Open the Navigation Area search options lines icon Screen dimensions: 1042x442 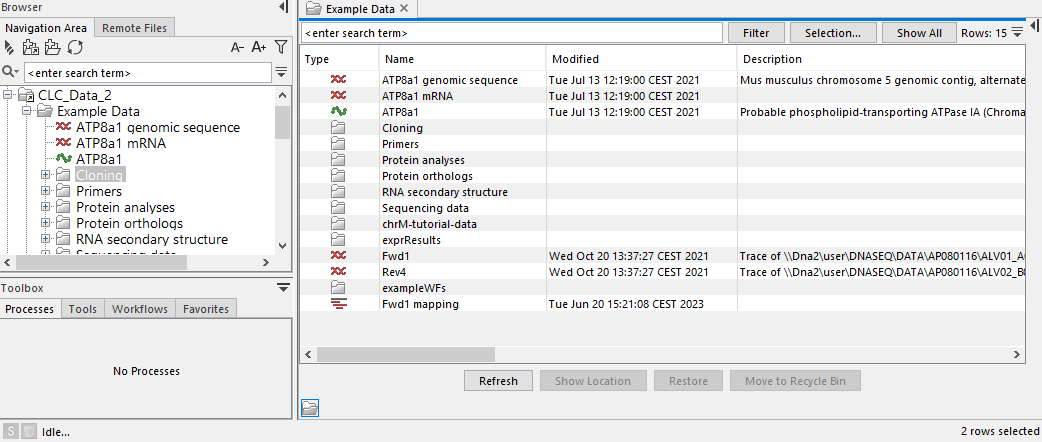coord(281,72)
